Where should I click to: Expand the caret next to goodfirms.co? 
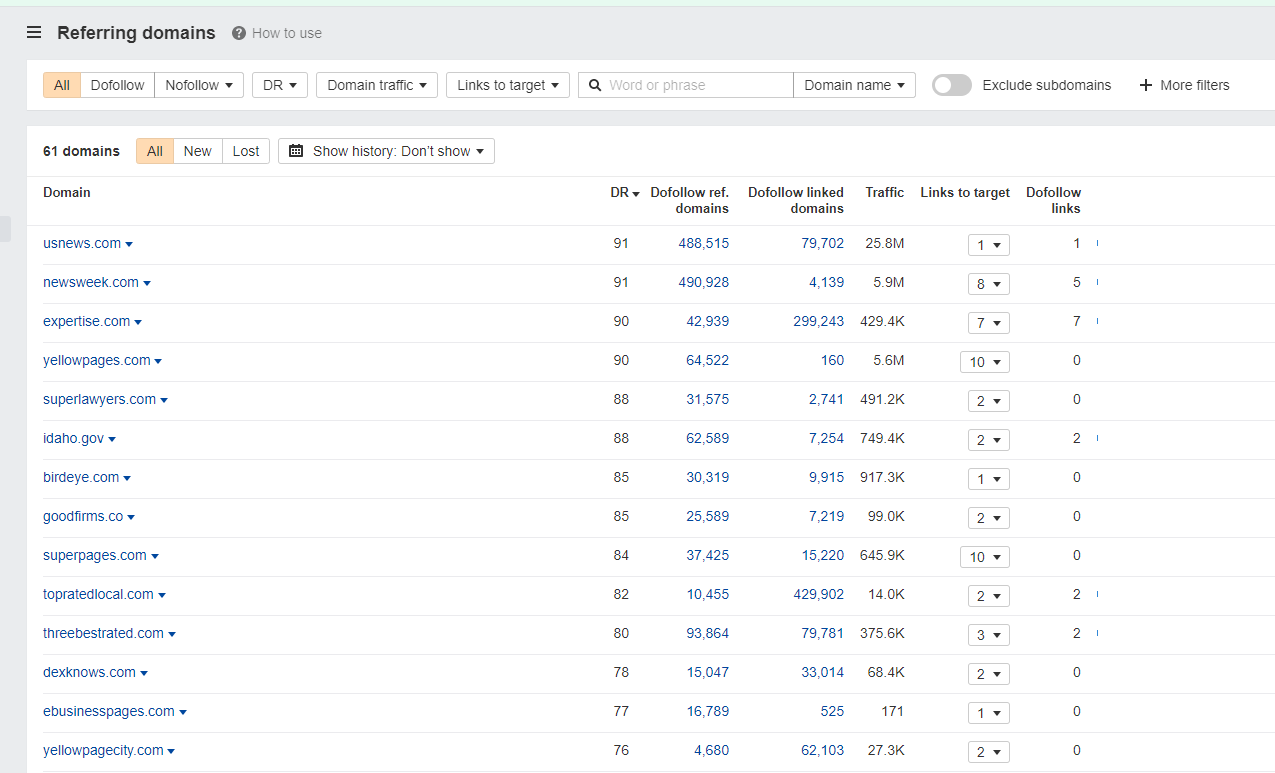pyautogui.click(x=131, y=517)
